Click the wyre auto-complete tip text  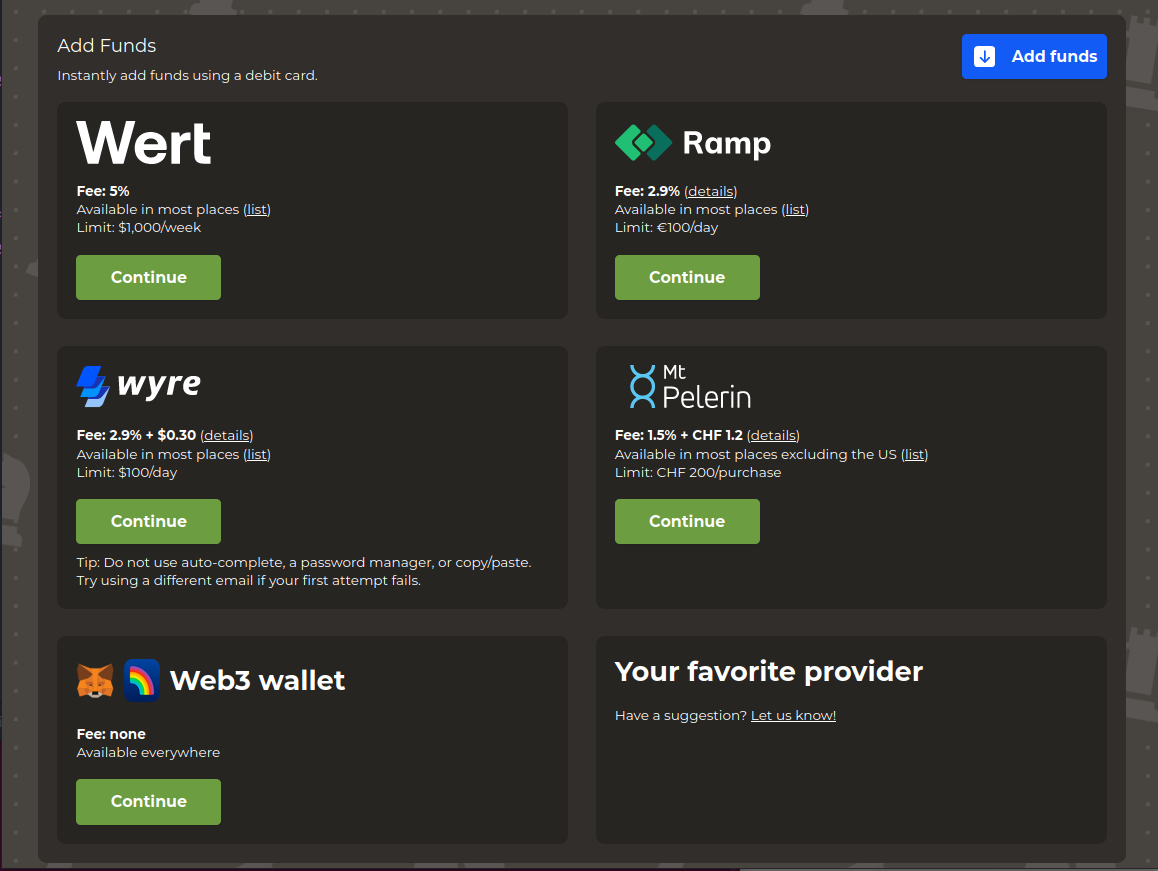tap(304, 563)
